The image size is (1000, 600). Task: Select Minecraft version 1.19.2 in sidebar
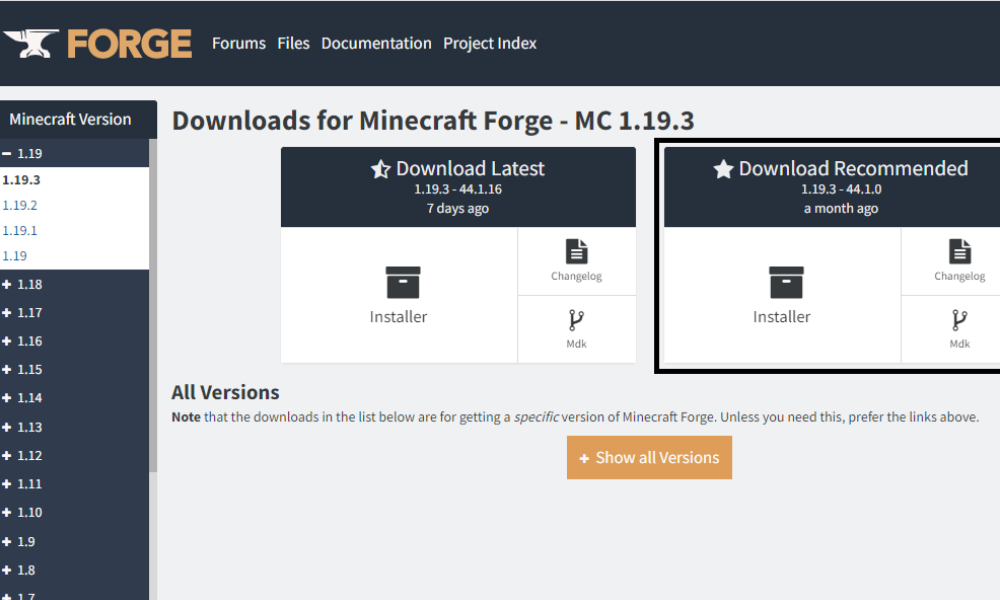[x=22, y=205]
